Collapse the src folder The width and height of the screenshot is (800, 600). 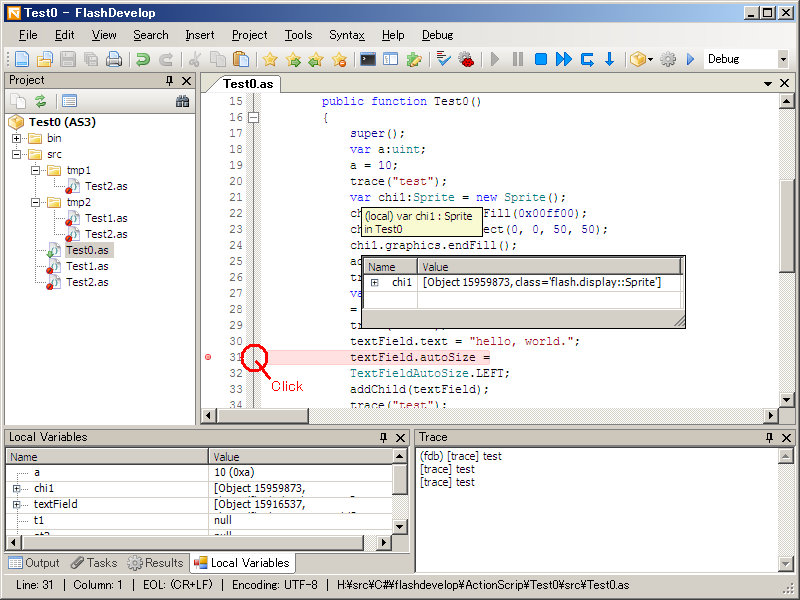click(x=16, y=154)
